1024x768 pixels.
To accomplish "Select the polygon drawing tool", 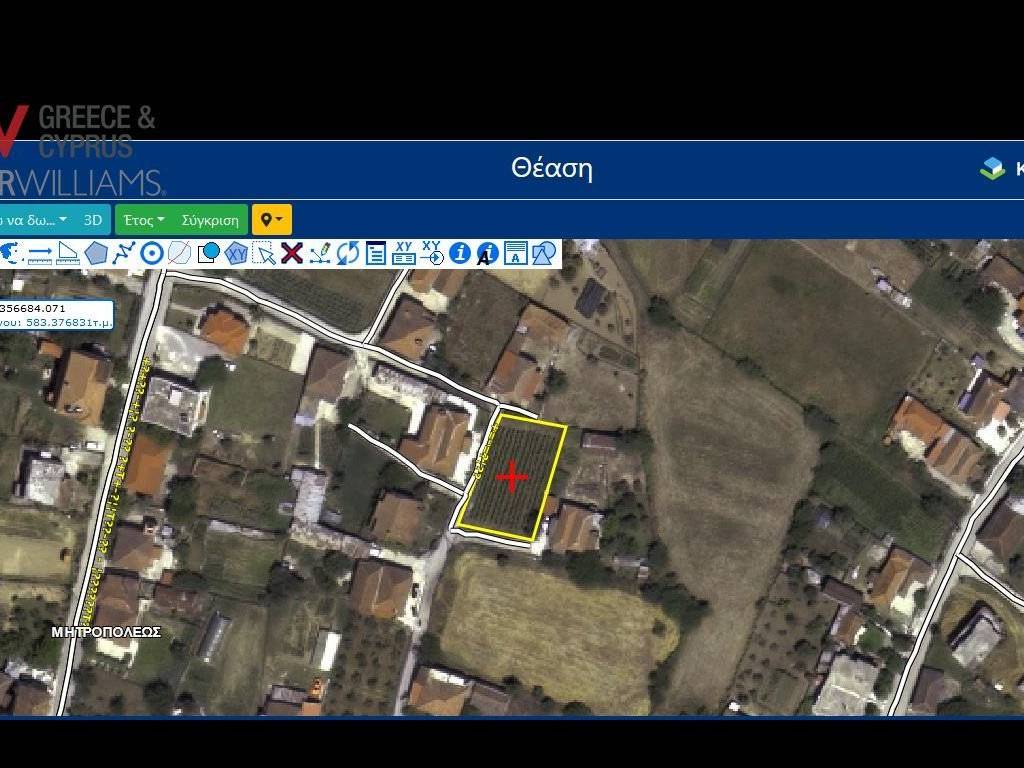I will click(x=96, y=253).
